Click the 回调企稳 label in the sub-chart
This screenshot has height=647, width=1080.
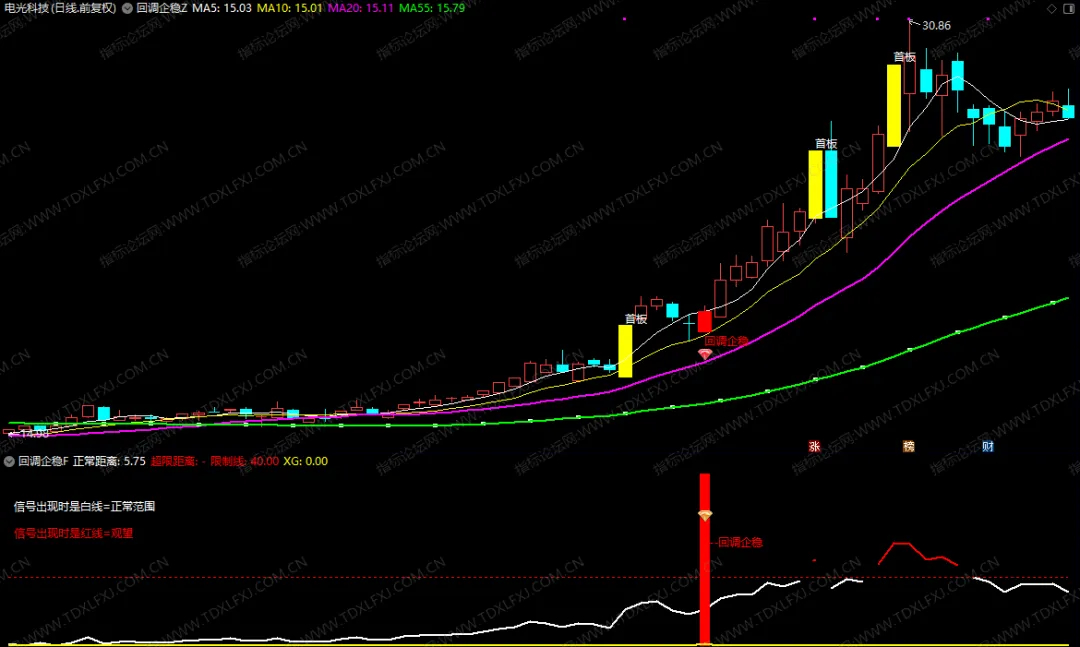point(740,542)
